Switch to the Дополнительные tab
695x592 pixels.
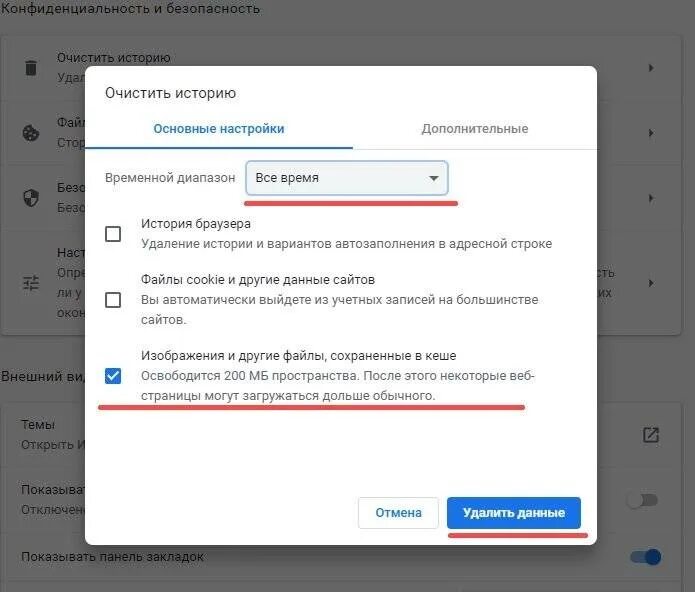[x=475, y=129]
